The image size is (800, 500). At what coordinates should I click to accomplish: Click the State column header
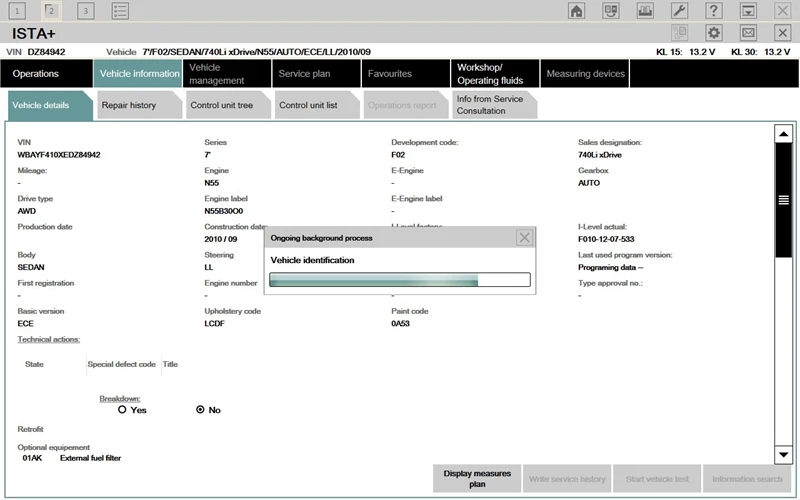pos(34,364)
